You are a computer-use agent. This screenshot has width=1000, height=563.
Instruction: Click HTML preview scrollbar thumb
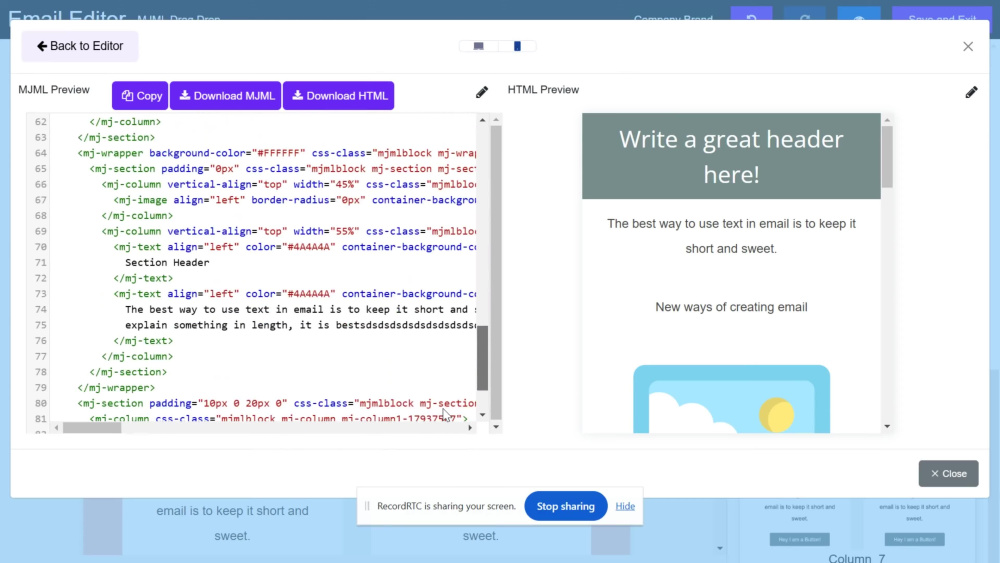click(x=887, y=157)
